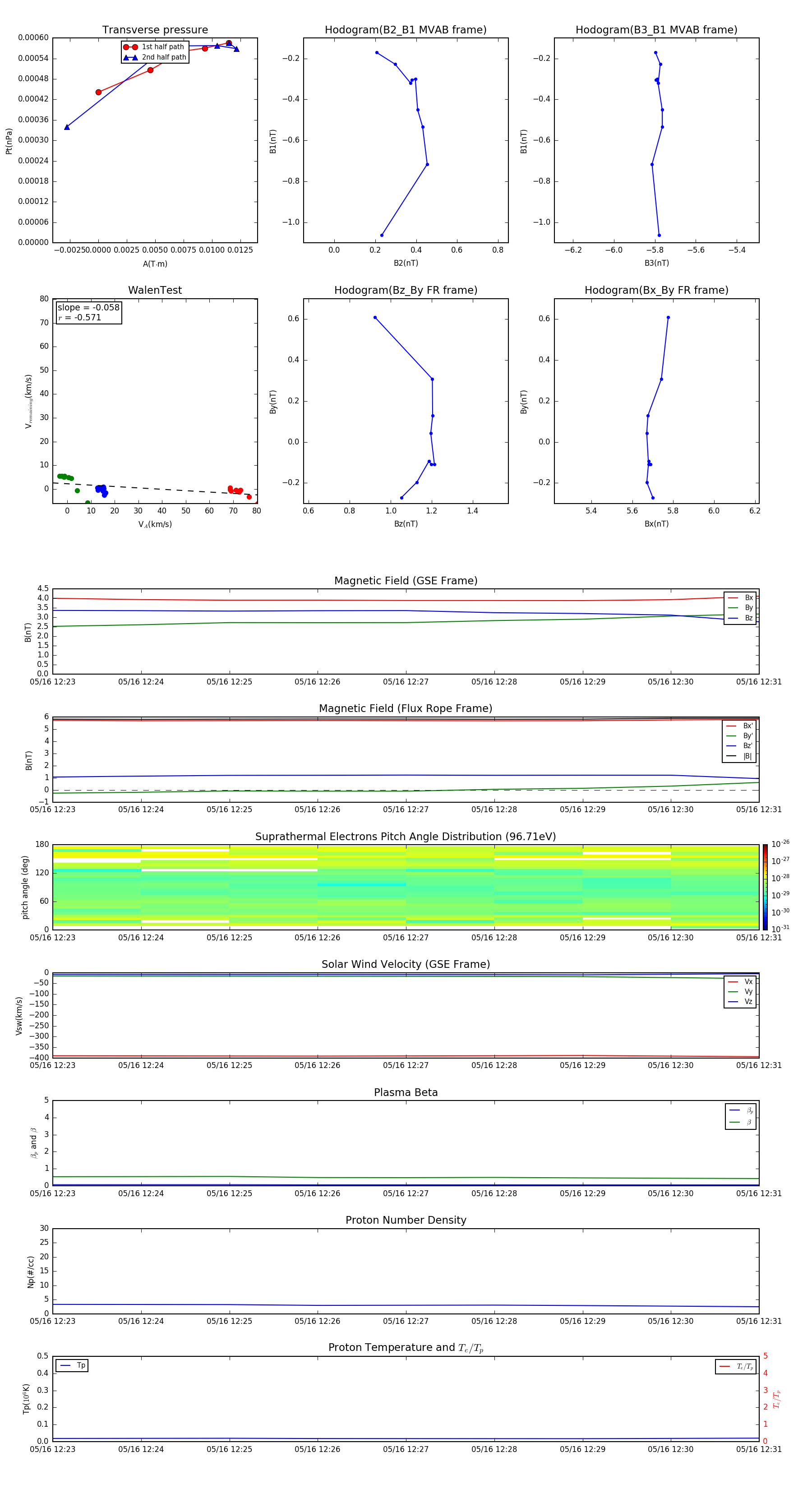Click the leftmost red circle in Transverse pressure
This screenshot has width=812, height=1489.
[x=98, y=92]
